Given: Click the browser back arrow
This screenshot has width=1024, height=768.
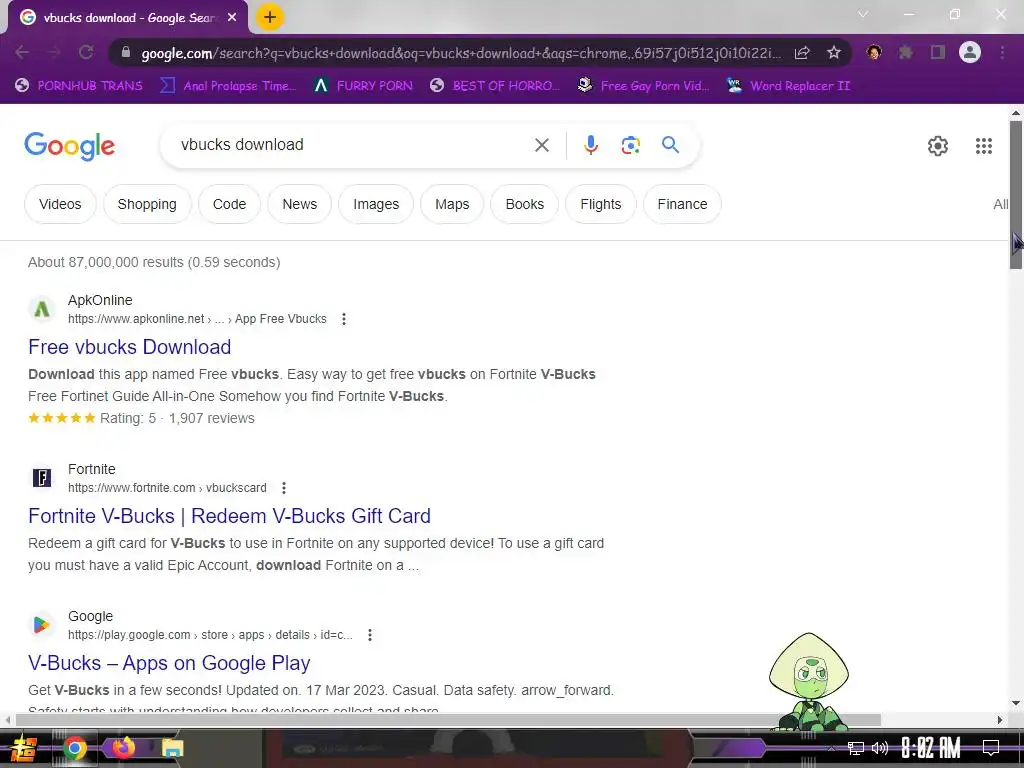Looking at the screenshot, I should pyautogui.click(x=22, y=52).
